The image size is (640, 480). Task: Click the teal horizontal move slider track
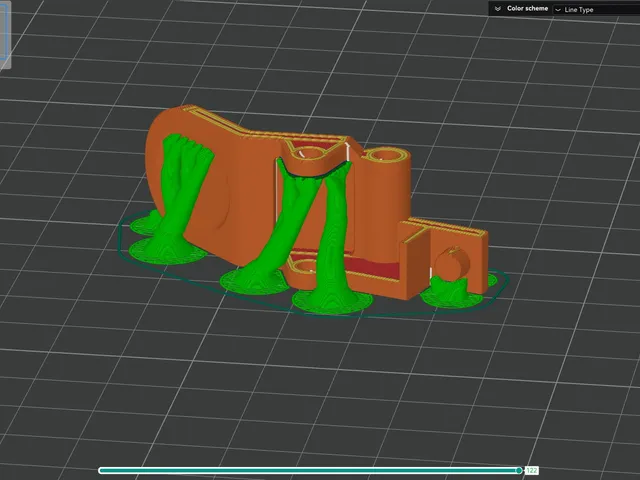click(308, 471)
